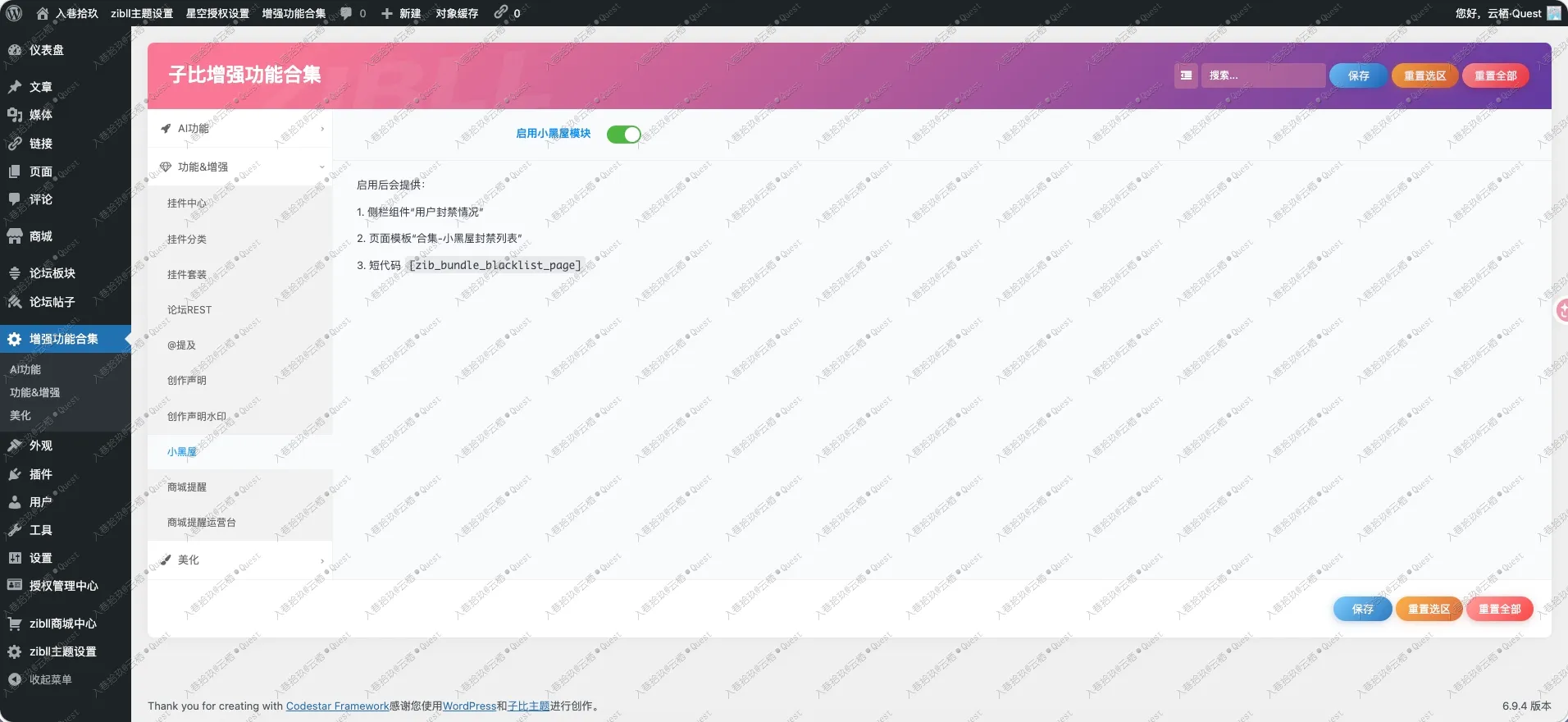Open the 论坛板块 icon
The image size is (1568, 722).
click(x=15, y=273)
